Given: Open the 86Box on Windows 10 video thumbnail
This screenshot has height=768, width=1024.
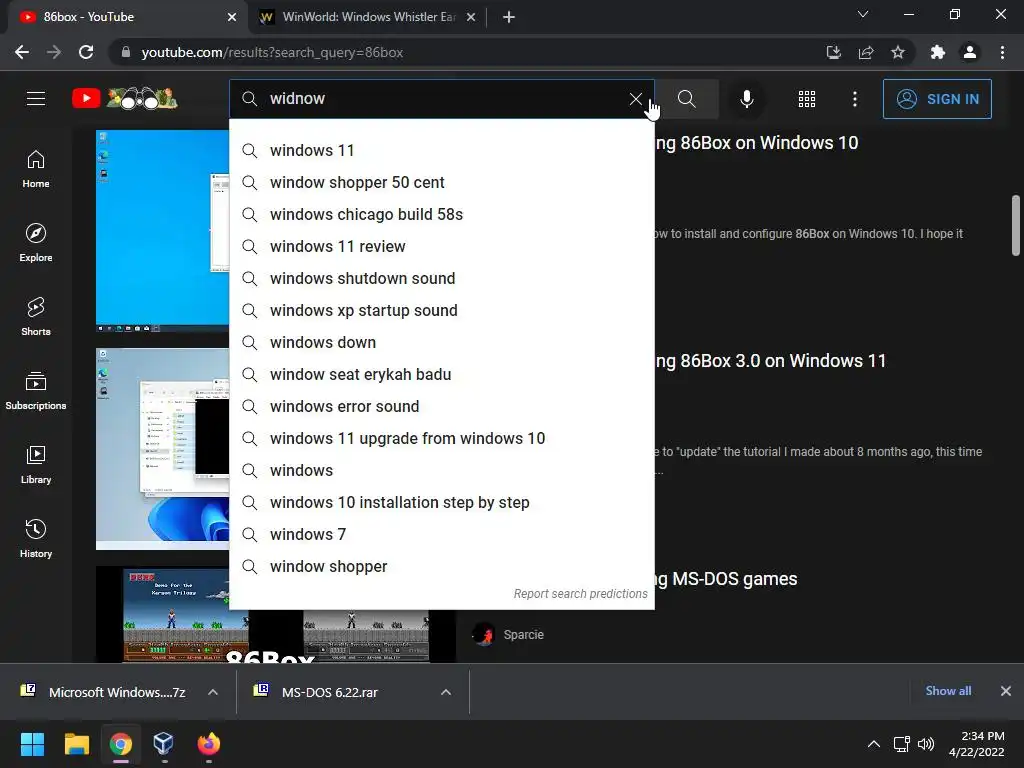Looking at the screenshot, I should 162,231.
